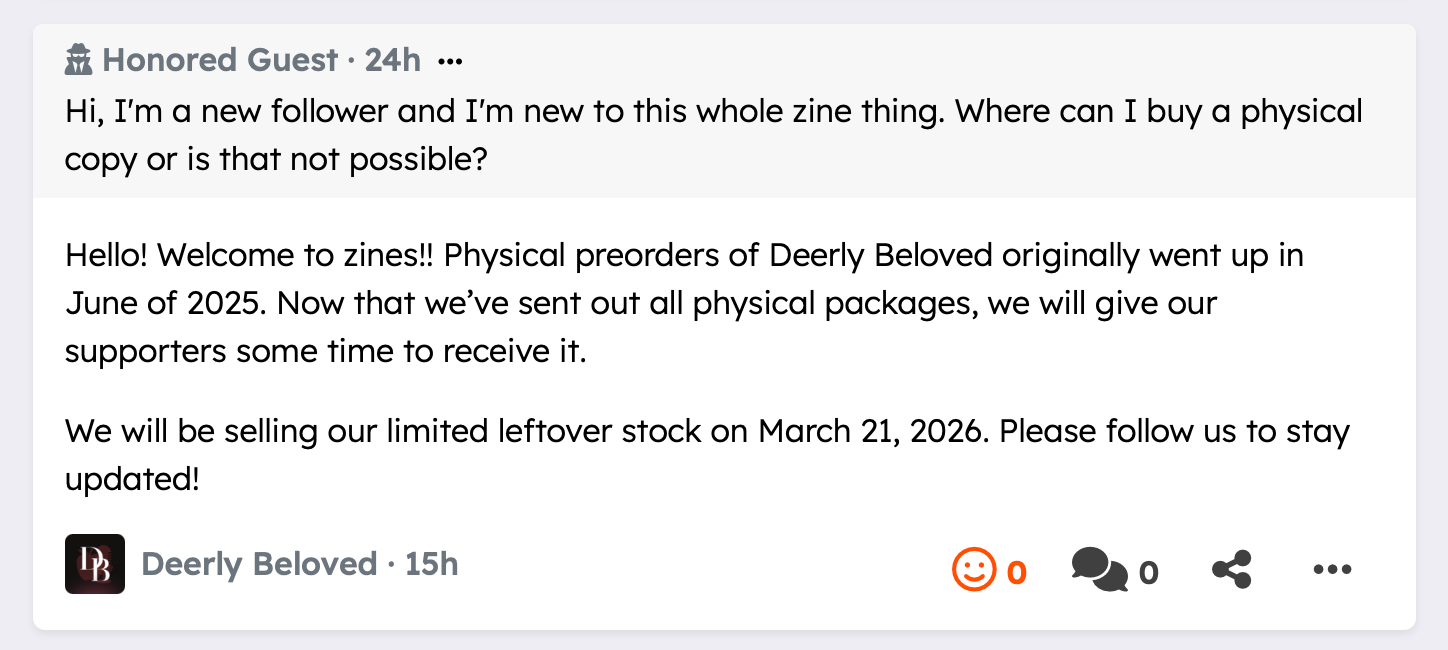The width and height of the screenshot is (1448, 650).
Task: Open more options ellipsis at bottom right
Action: 1332,570
